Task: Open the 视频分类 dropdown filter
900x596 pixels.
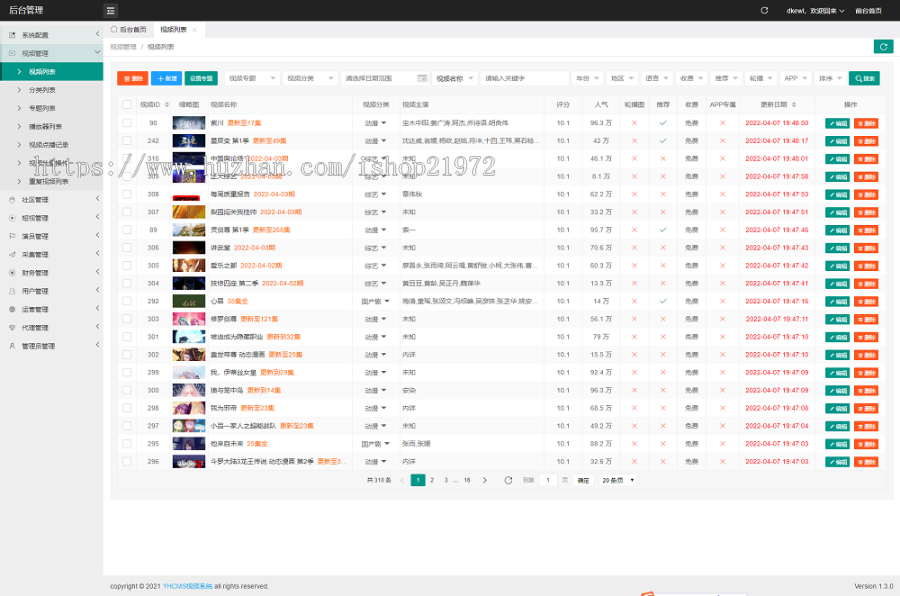Action: [x=310, y=78]
